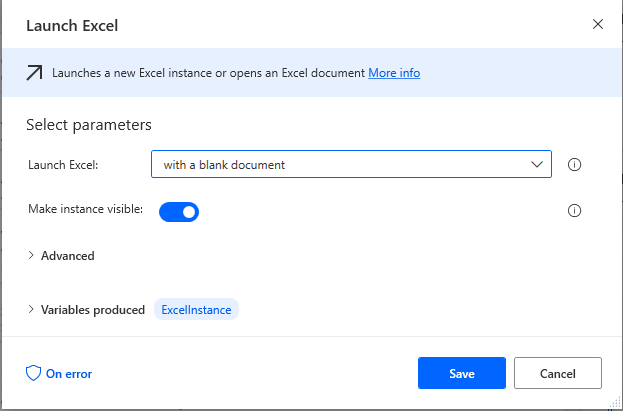Open the On error settings

pos(59,374)
